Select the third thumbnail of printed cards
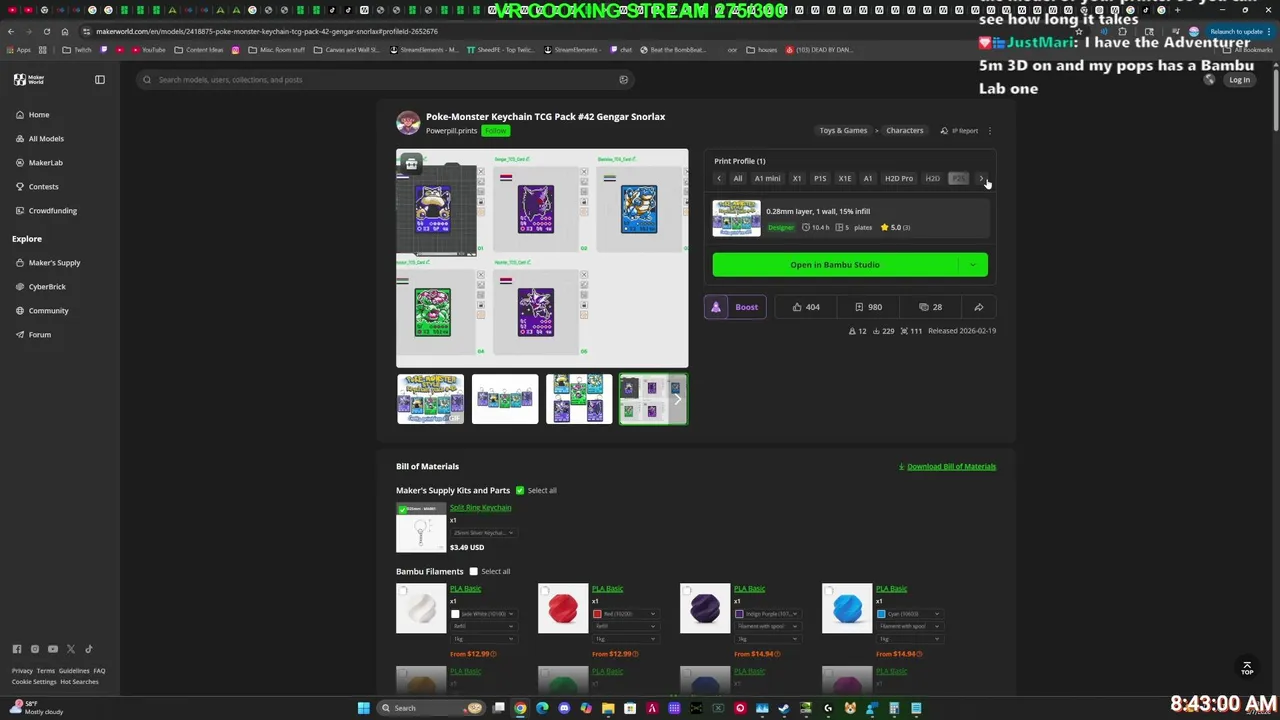This screenshot has height=720, width=1280. pos(579,399)
